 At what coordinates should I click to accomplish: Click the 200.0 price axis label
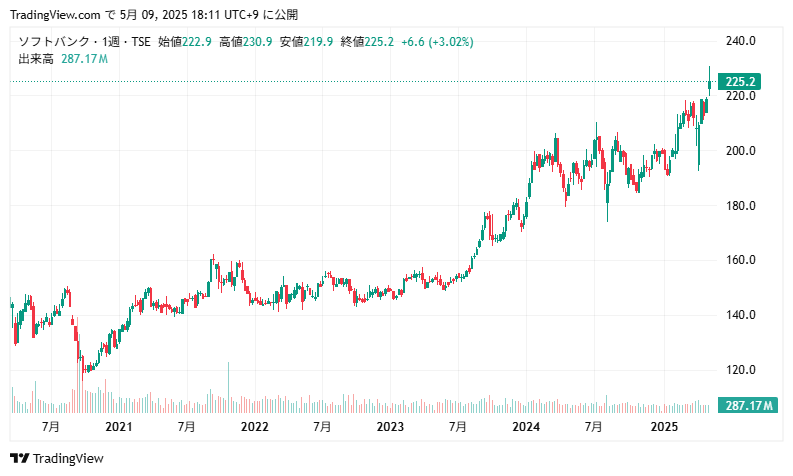740,151
